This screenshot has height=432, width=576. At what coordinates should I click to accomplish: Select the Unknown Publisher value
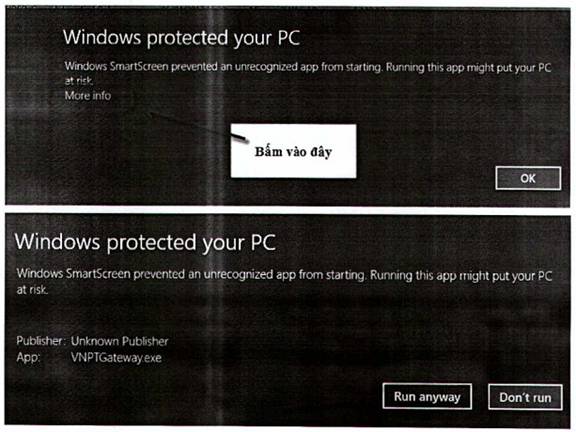click(x=120, y=341)
